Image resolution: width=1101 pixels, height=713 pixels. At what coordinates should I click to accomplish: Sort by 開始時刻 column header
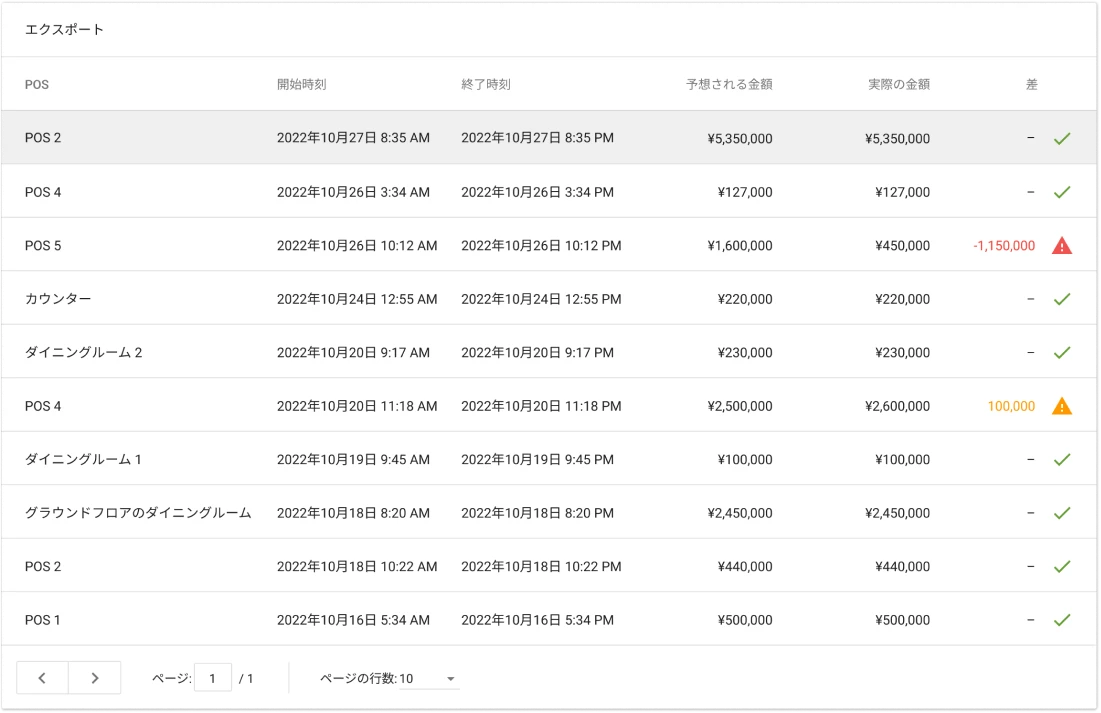coord(301,84)
